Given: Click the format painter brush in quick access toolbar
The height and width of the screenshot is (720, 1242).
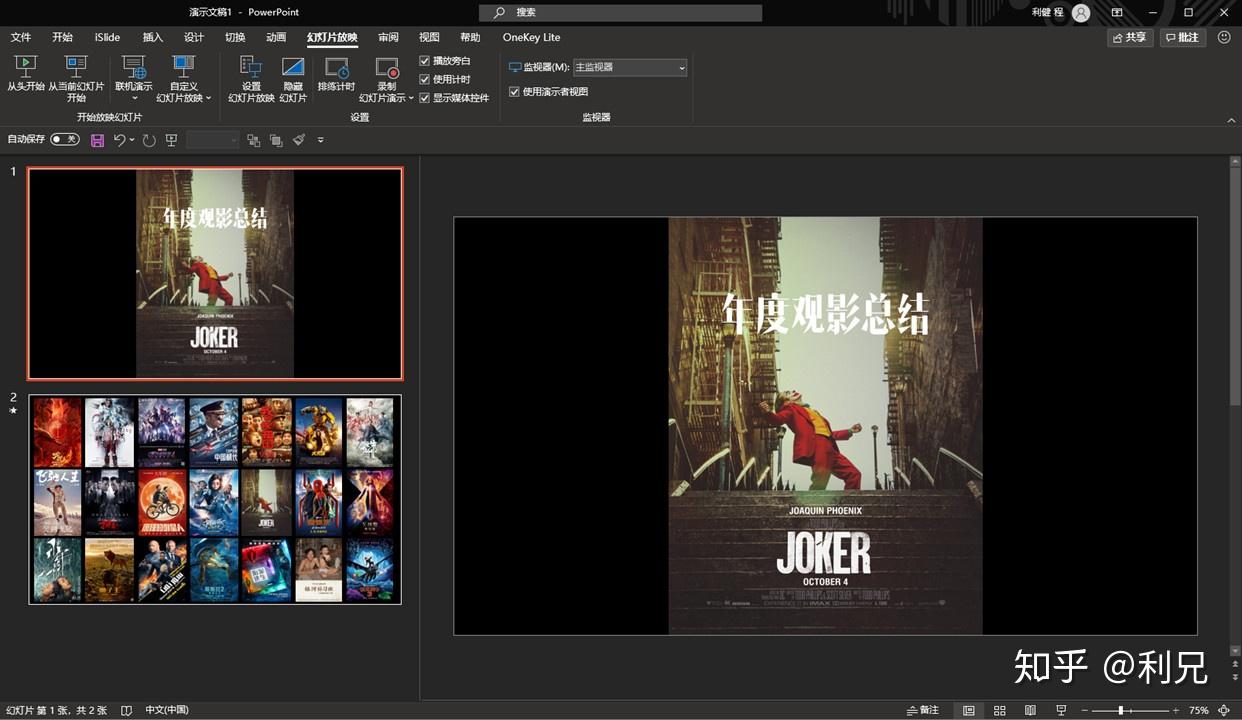Looking at the screenshot, I should coord(299,140).
